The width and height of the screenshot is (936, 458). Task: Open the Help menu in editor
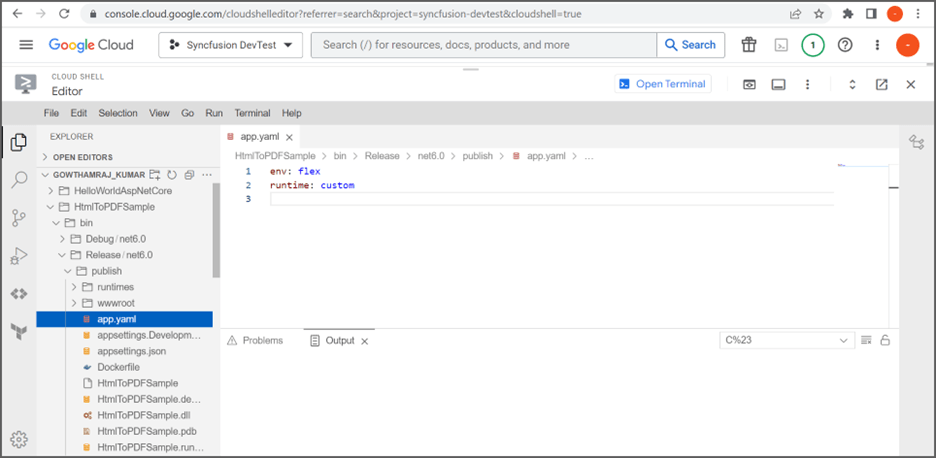point(292,113)
